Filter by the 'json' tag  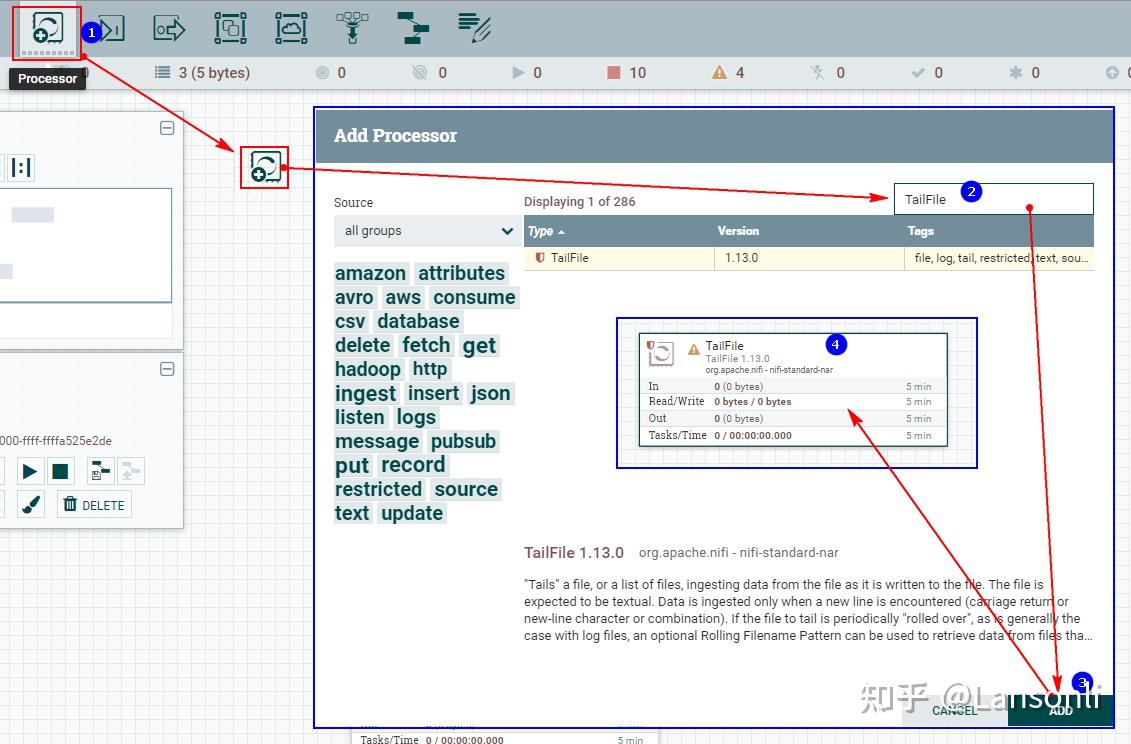pos(490,393)
